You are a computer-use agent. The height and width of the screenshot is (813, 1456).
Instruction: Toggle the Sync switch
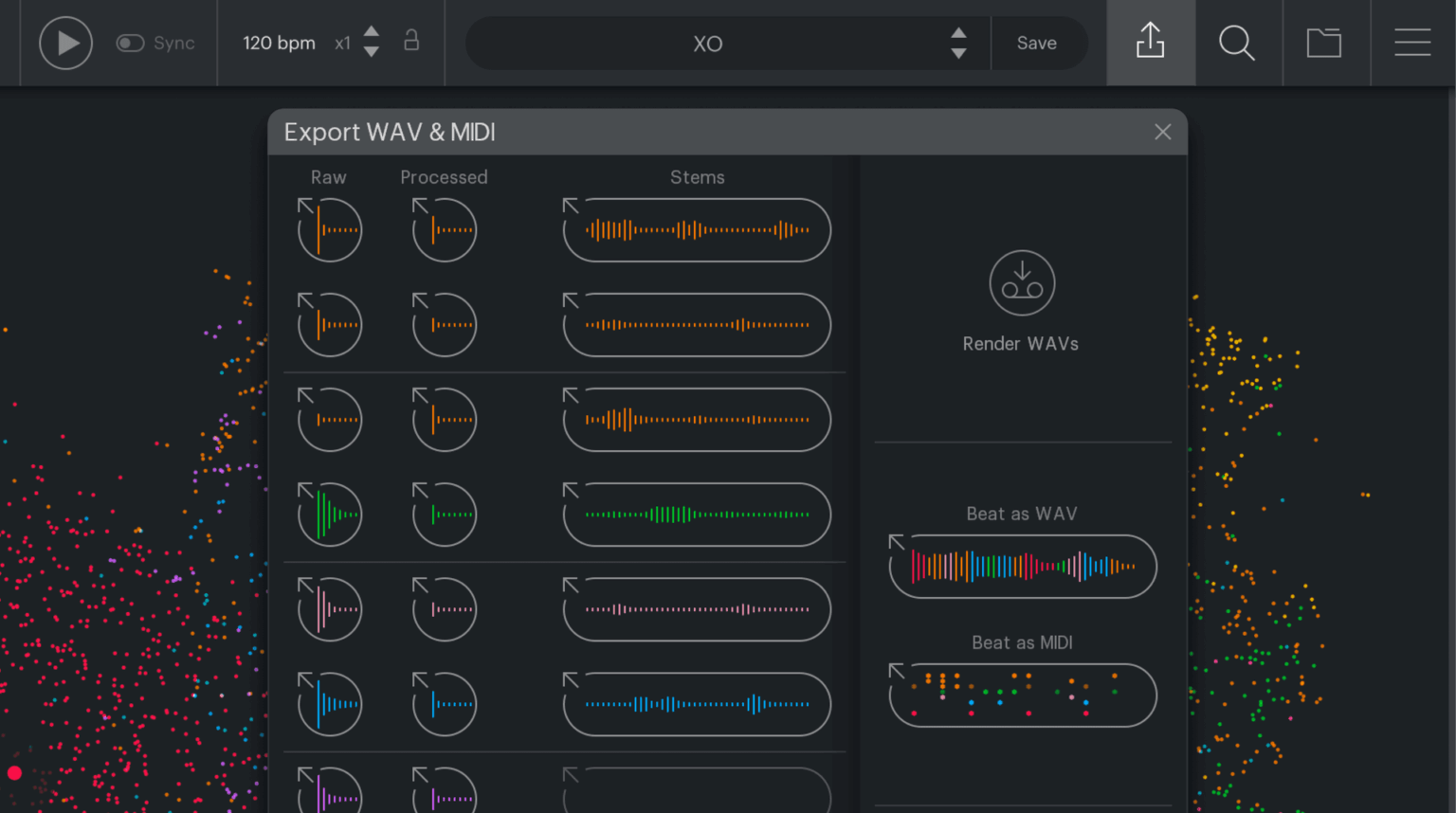[133, 43]
